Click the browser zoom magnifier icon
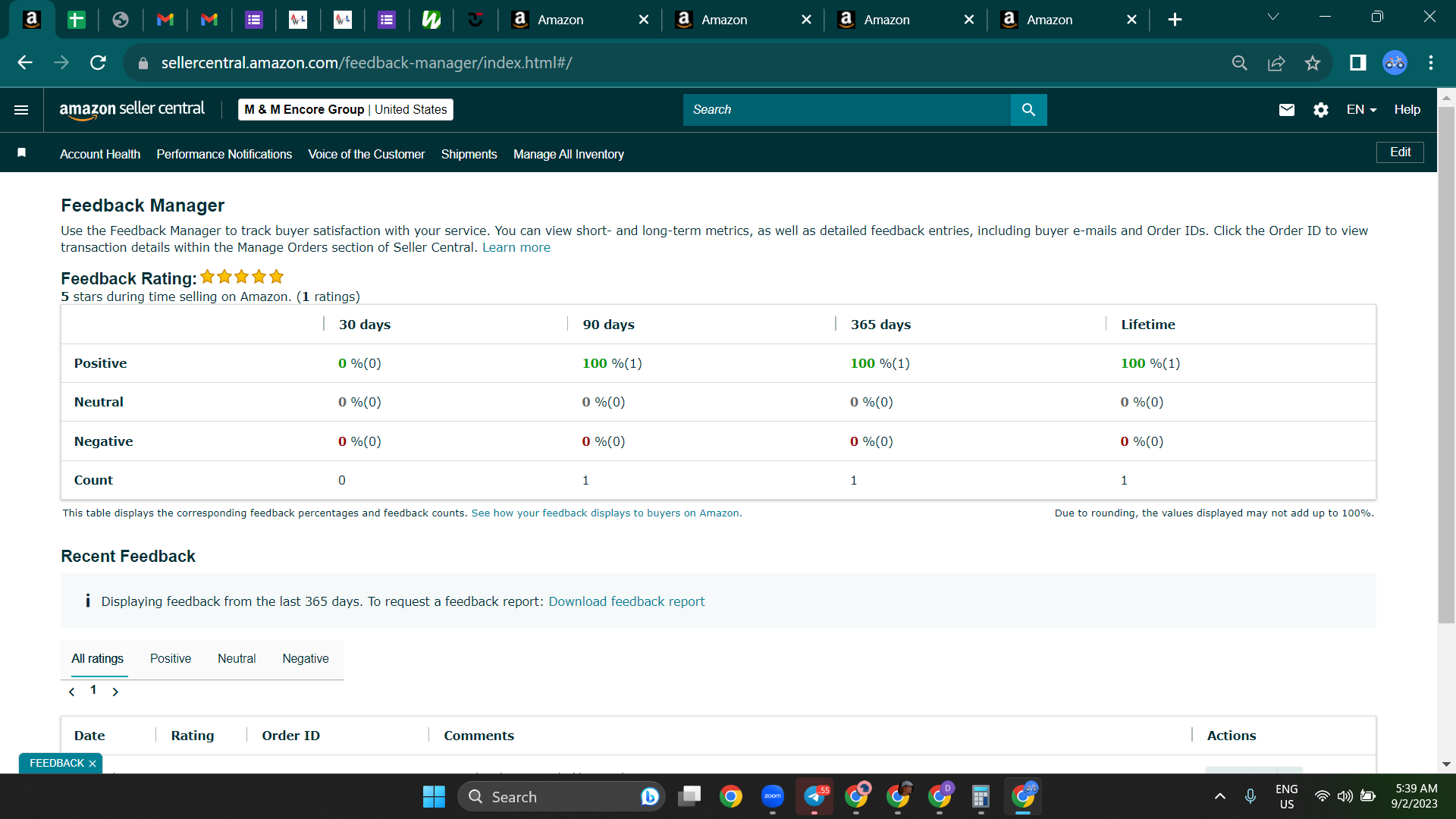 pyautogui.click(x=1239, y=63)
